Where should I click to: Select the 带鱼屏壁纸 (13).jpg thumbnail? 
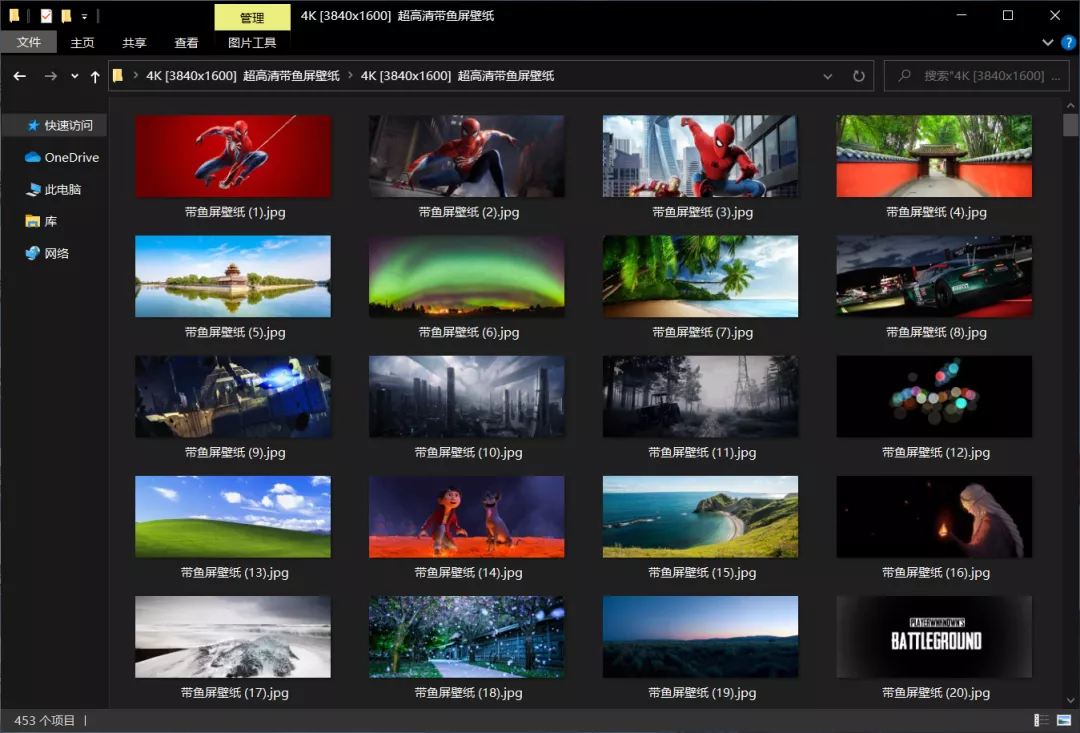pyautogui.click(x=233, y=517)
